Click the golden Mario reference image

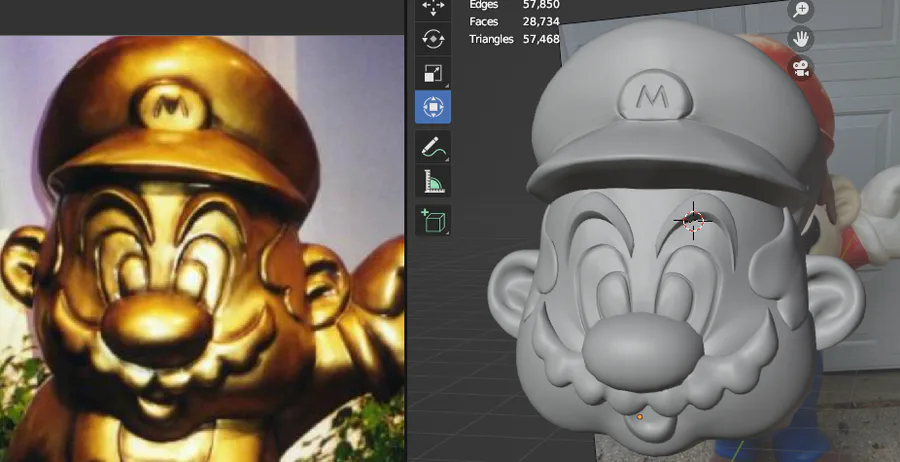[202, 249]
